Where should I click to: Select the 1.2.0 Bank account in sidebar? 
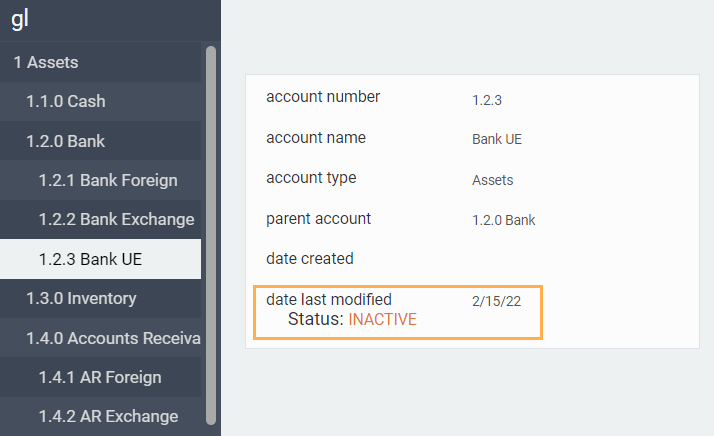pyautogui.click(x=65, y=141)
